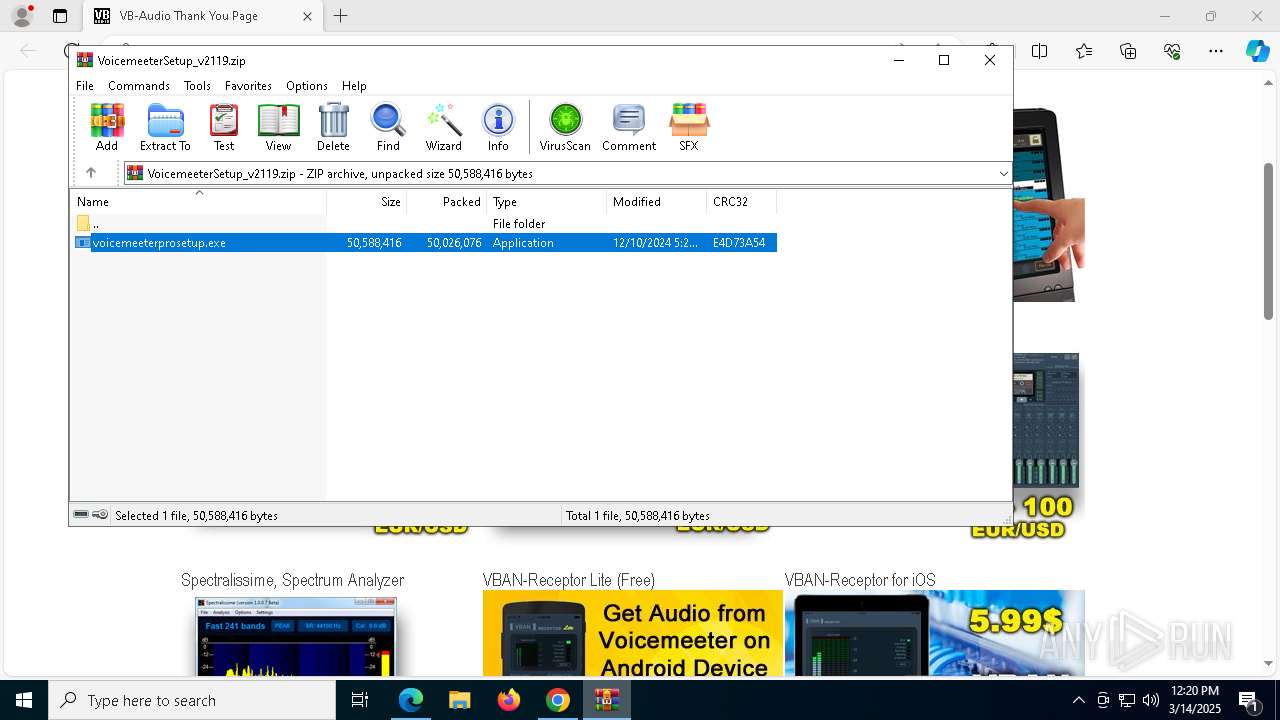Open the Find magnifier tool
This screenshot has width=1280, height=720.
click(388, 127)
